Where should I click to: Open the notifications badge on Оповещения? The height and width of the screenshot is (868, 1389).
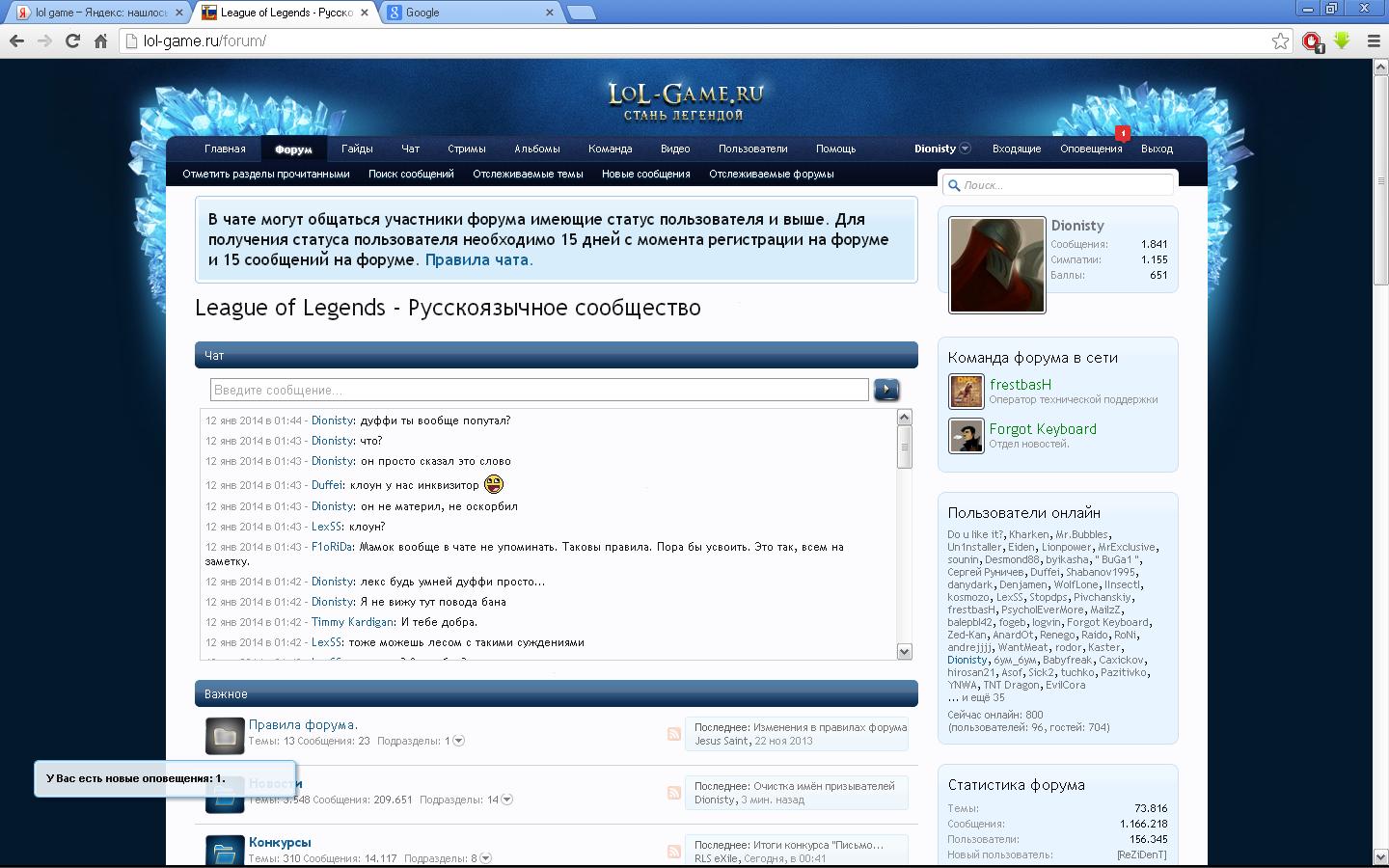(1123, 133)
